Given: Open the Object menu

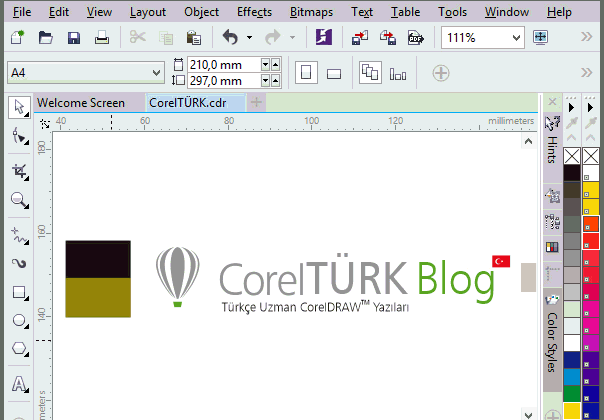Looking at the screenshot, I should (x=201, y=12).
